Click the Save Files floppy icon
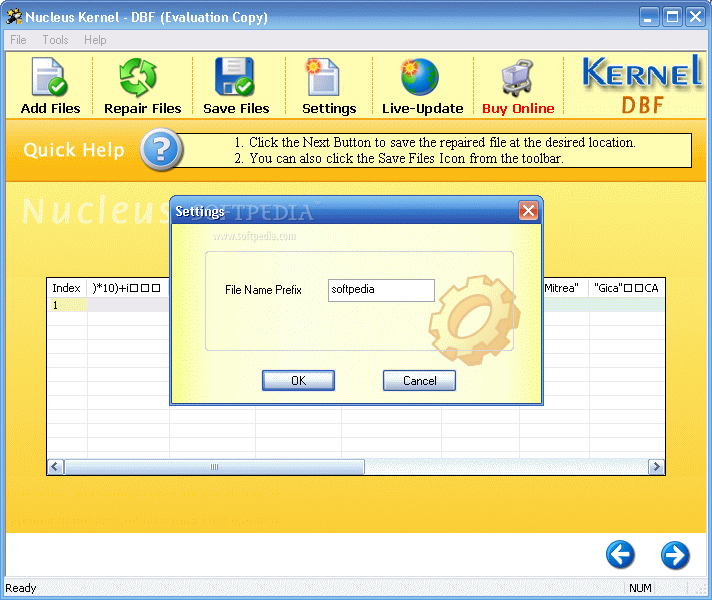712x600 pixels. coord(234,76)
